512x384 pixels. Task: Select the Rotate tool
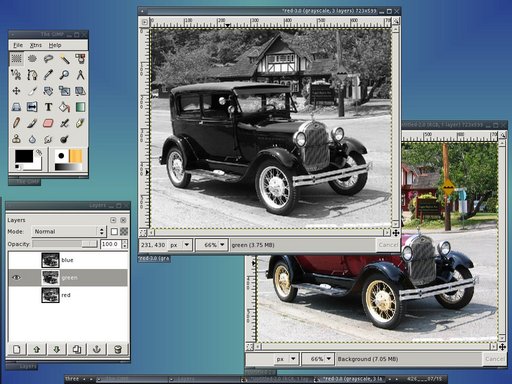48,91
